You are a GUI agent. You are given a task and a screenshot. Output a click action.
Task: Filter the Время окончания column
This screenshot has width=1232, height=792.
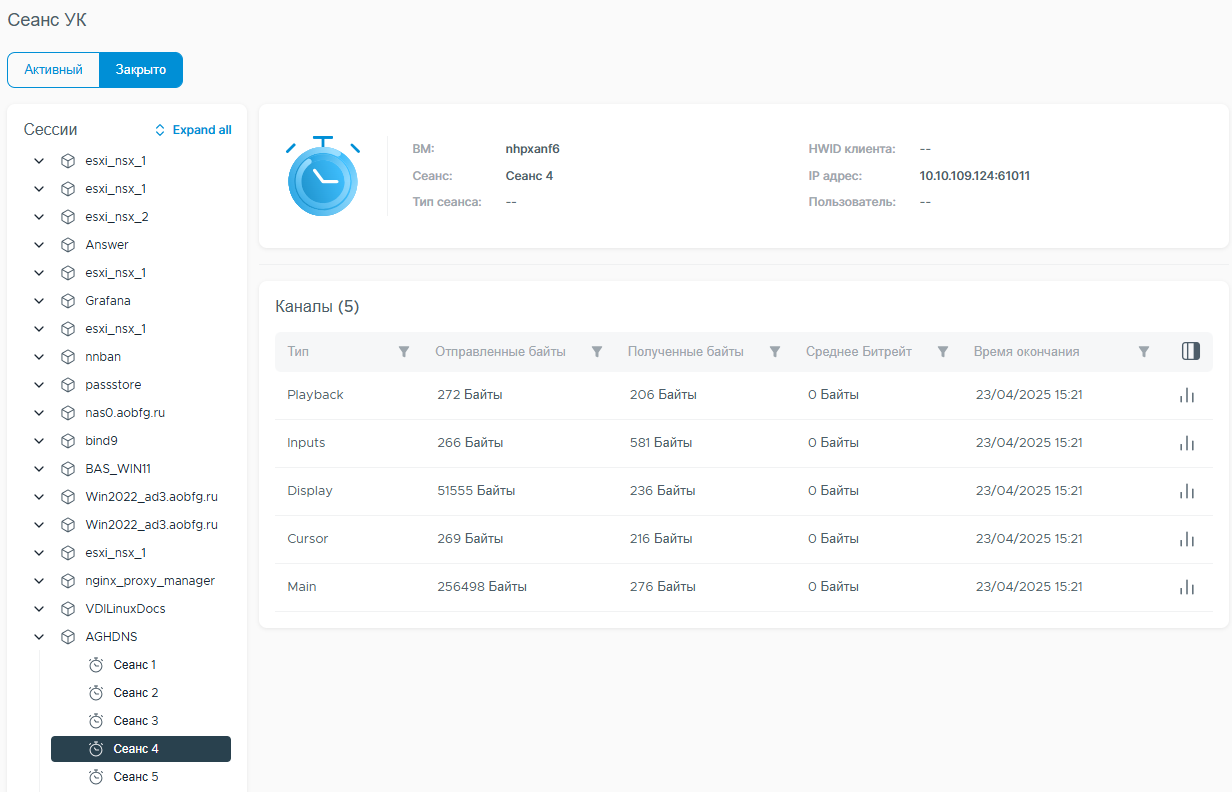pyautogui.click(x=1144, y=352)
